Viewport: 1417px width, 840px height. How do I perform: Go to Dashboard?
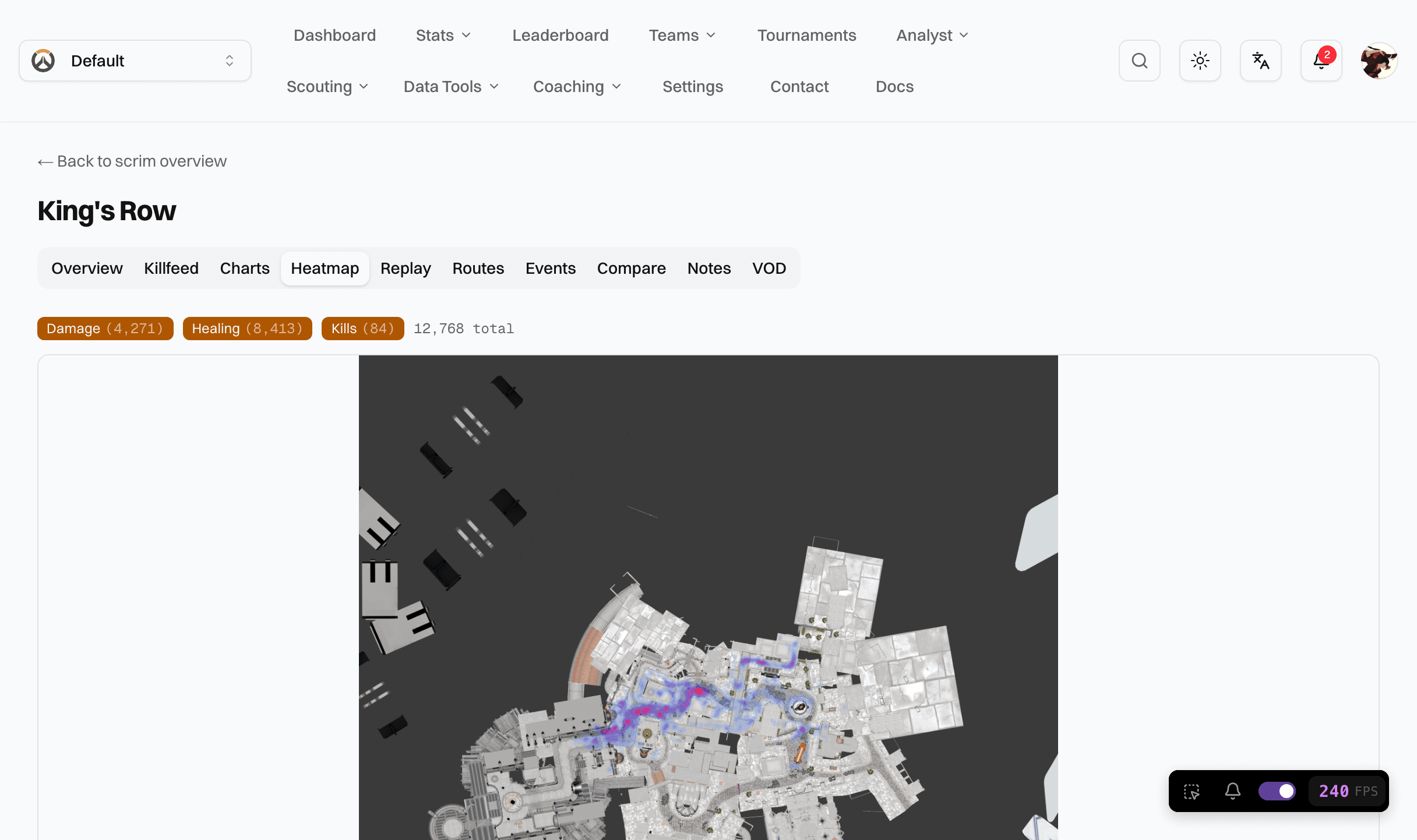coord(334,36)
